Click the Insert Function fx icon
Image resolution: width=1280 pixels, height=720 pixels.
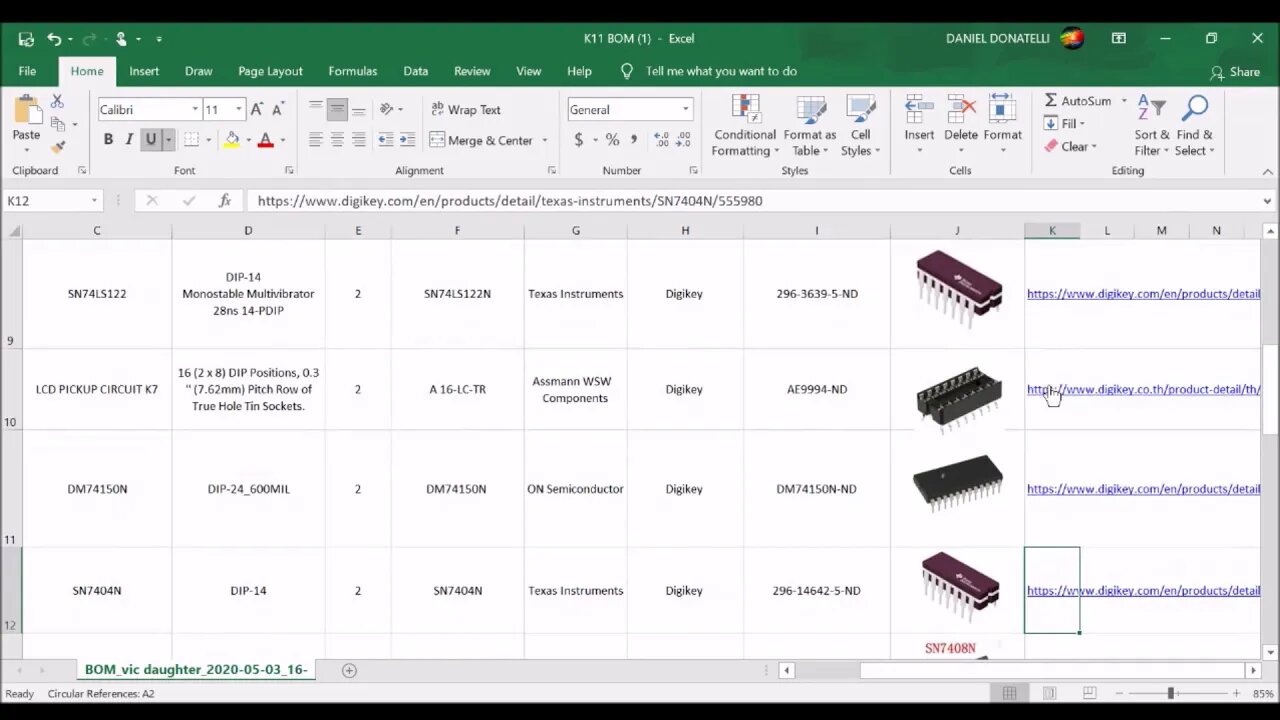pos(225,201)
